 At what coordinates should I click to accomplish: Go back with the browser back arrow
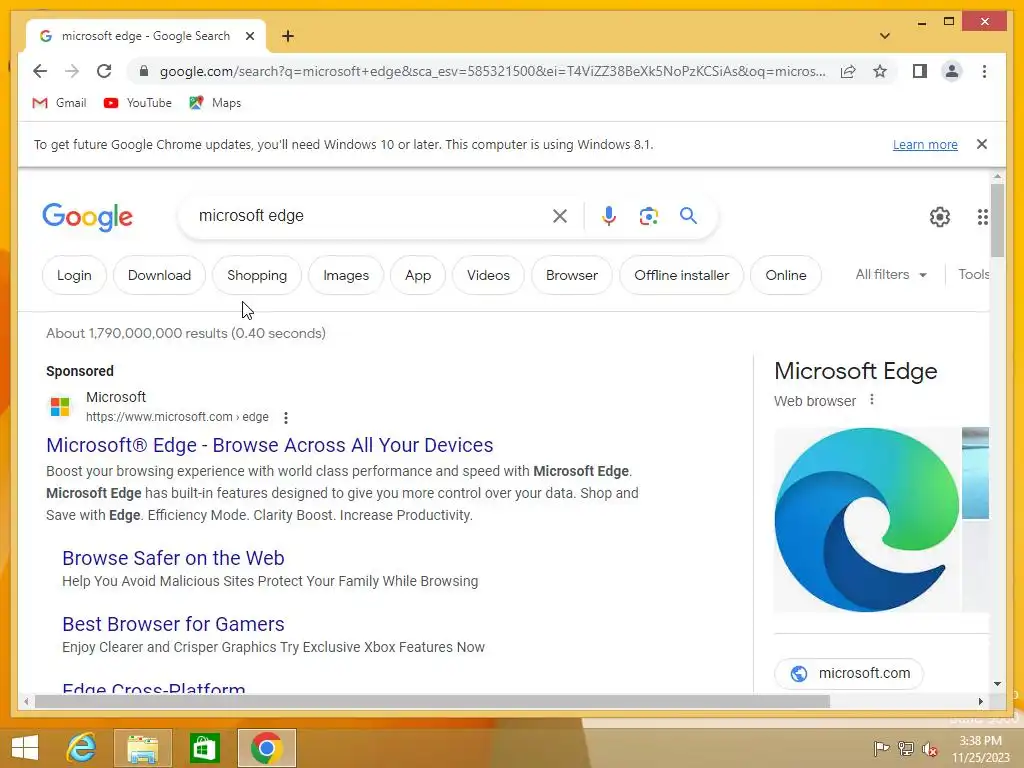tap(40, 71)
